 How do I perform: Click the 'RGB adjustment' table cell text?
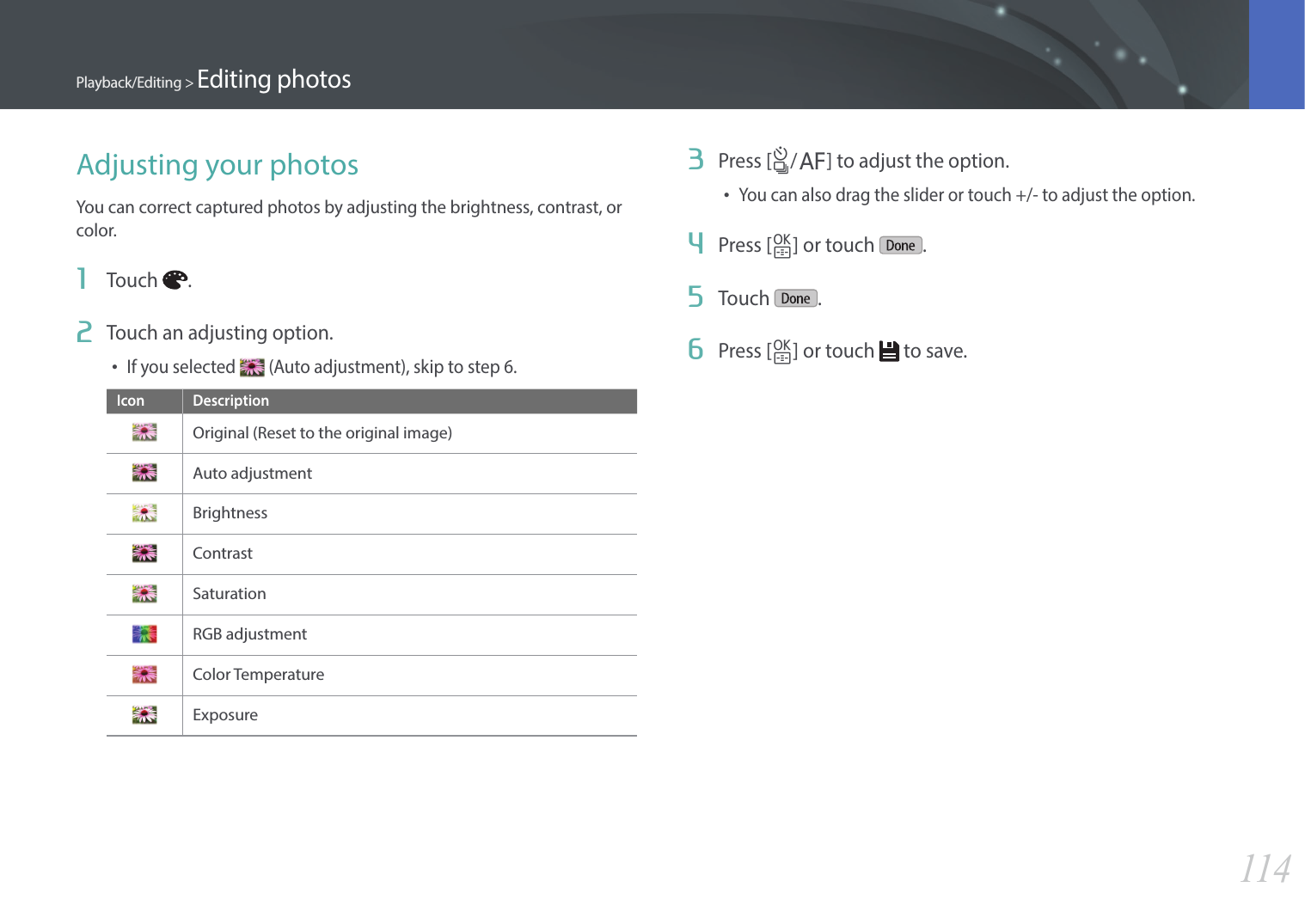pos(250,634)
